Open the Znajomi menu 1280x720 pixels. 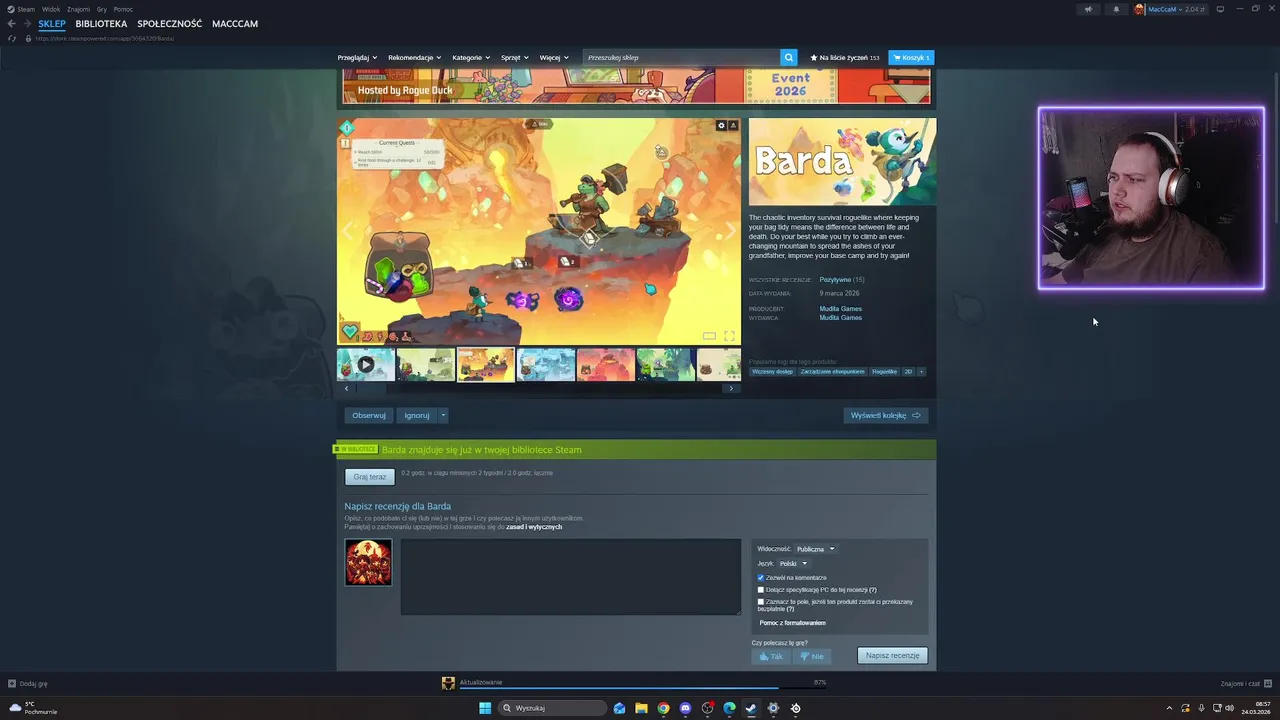click(x=78, y=9)
